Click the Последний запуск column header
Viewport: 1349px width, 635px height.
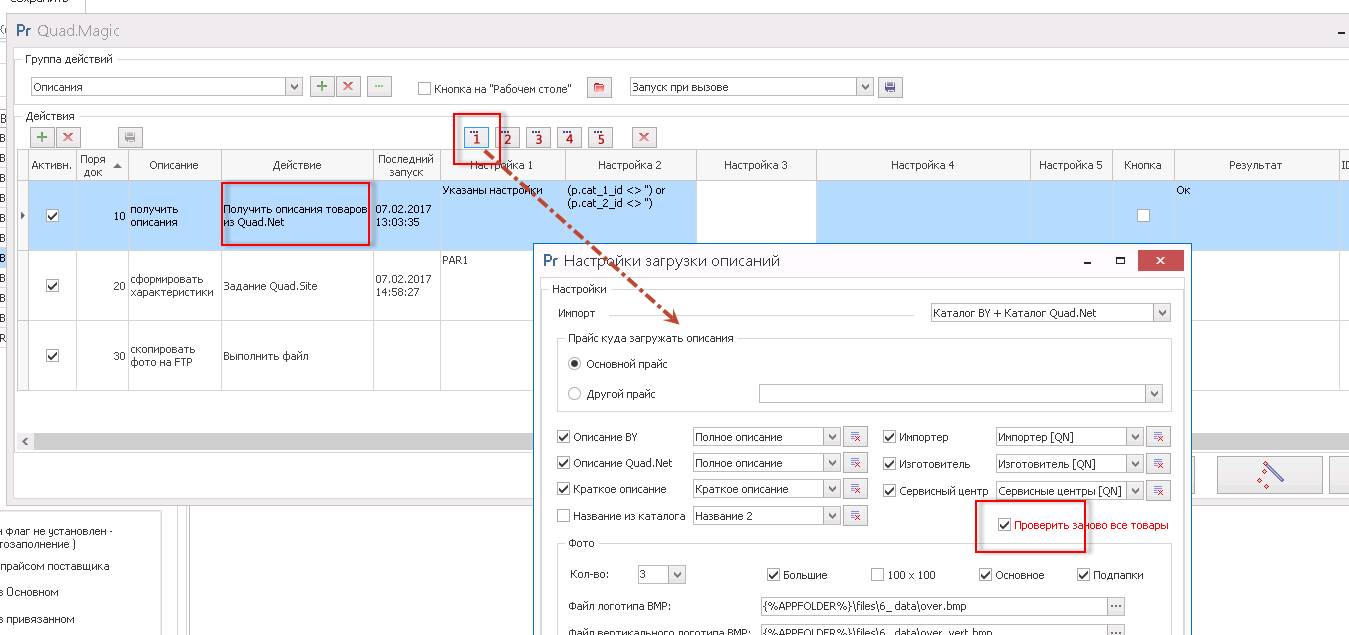(x=406, y=165)
